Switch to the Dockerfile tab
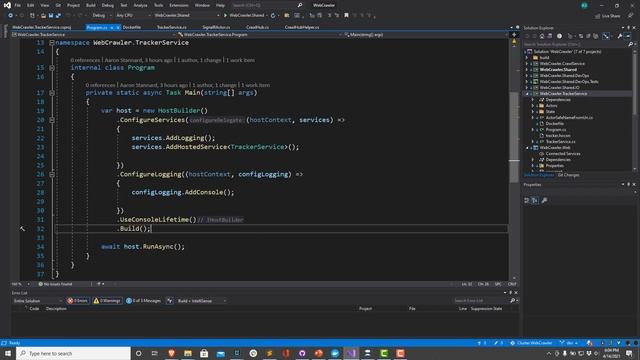The image size is (640, 360). coord(132,27)
